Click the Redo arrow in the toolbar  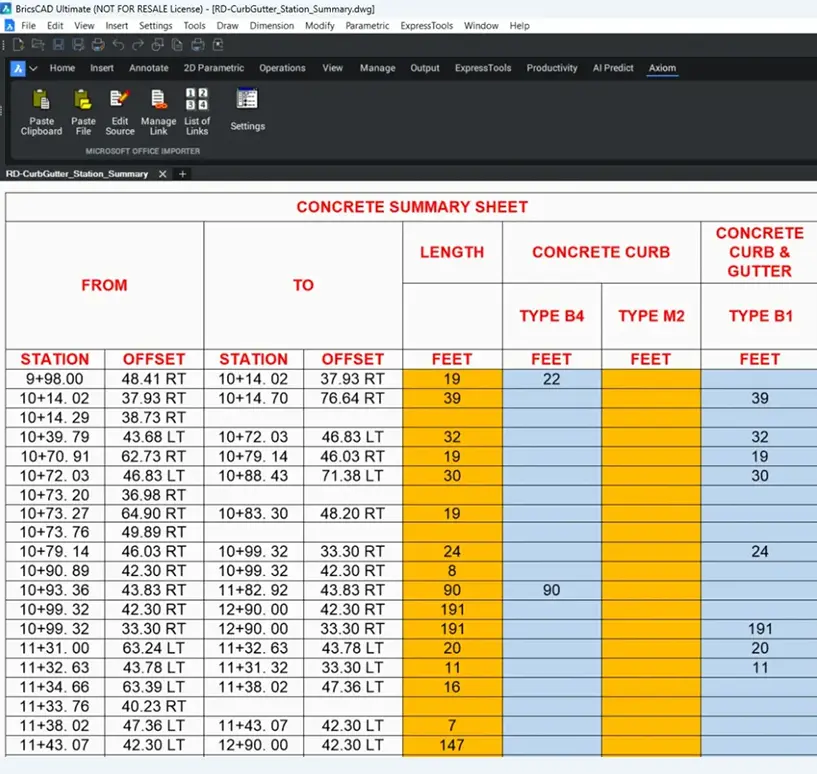139,45
